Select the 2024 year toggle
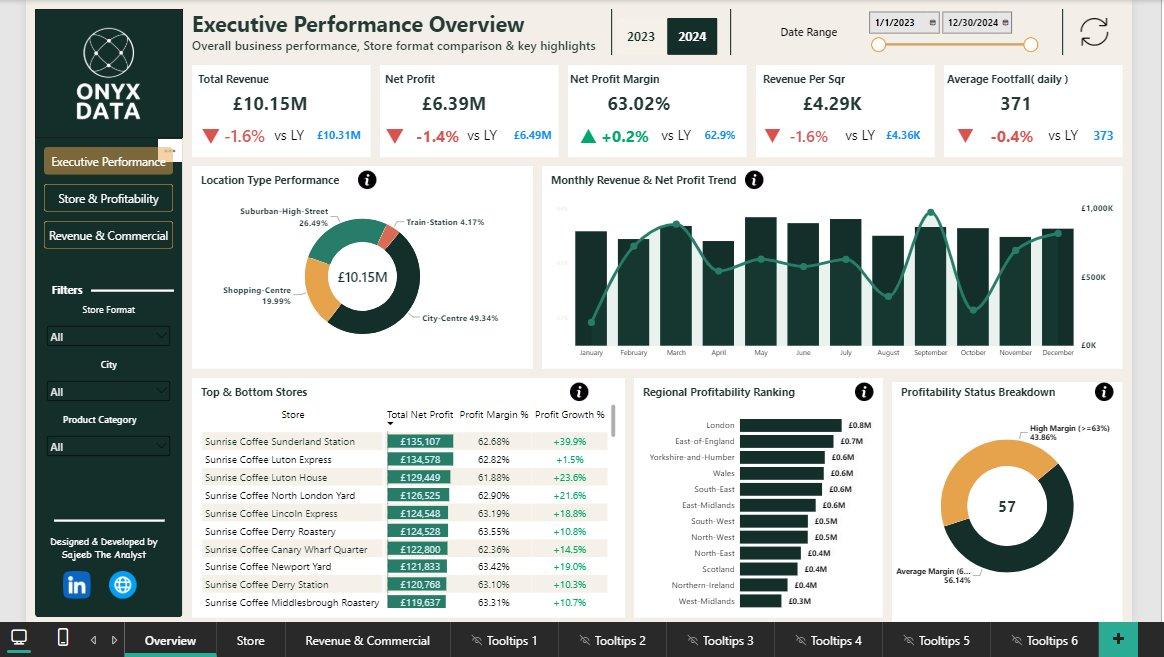The height and width of the screenshot is (657, 1164). click(x=692, y=36)
